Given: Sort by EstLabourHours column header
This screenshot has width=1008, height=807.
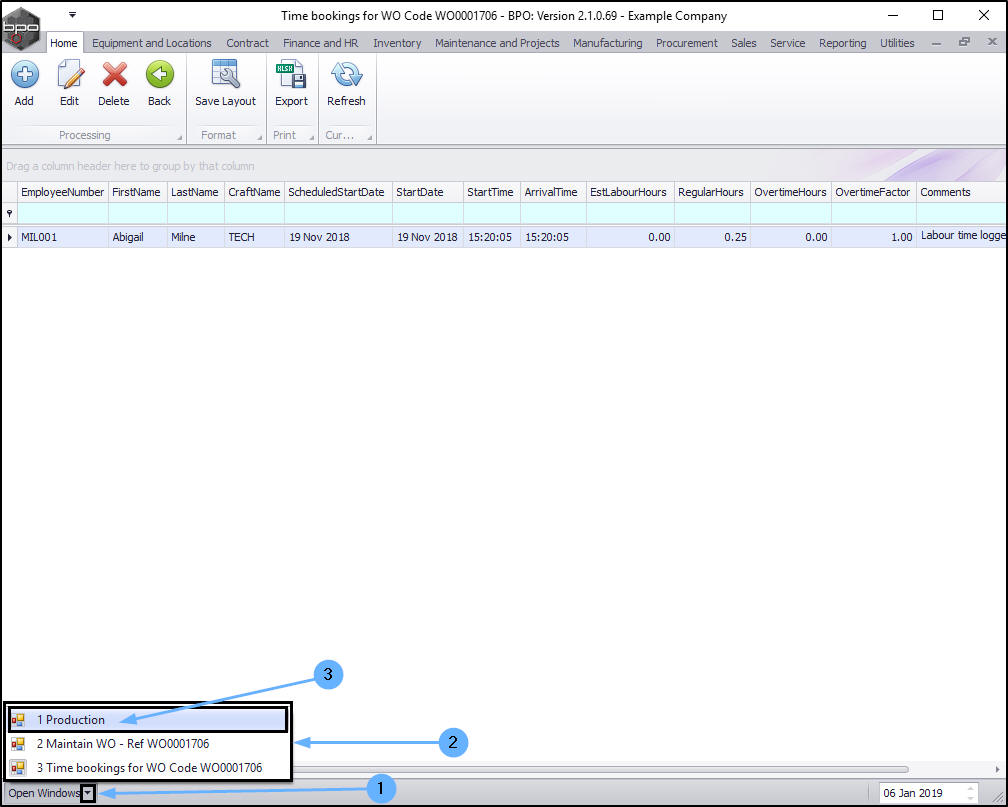Looking at the screenshot, I should pos(630,192).
